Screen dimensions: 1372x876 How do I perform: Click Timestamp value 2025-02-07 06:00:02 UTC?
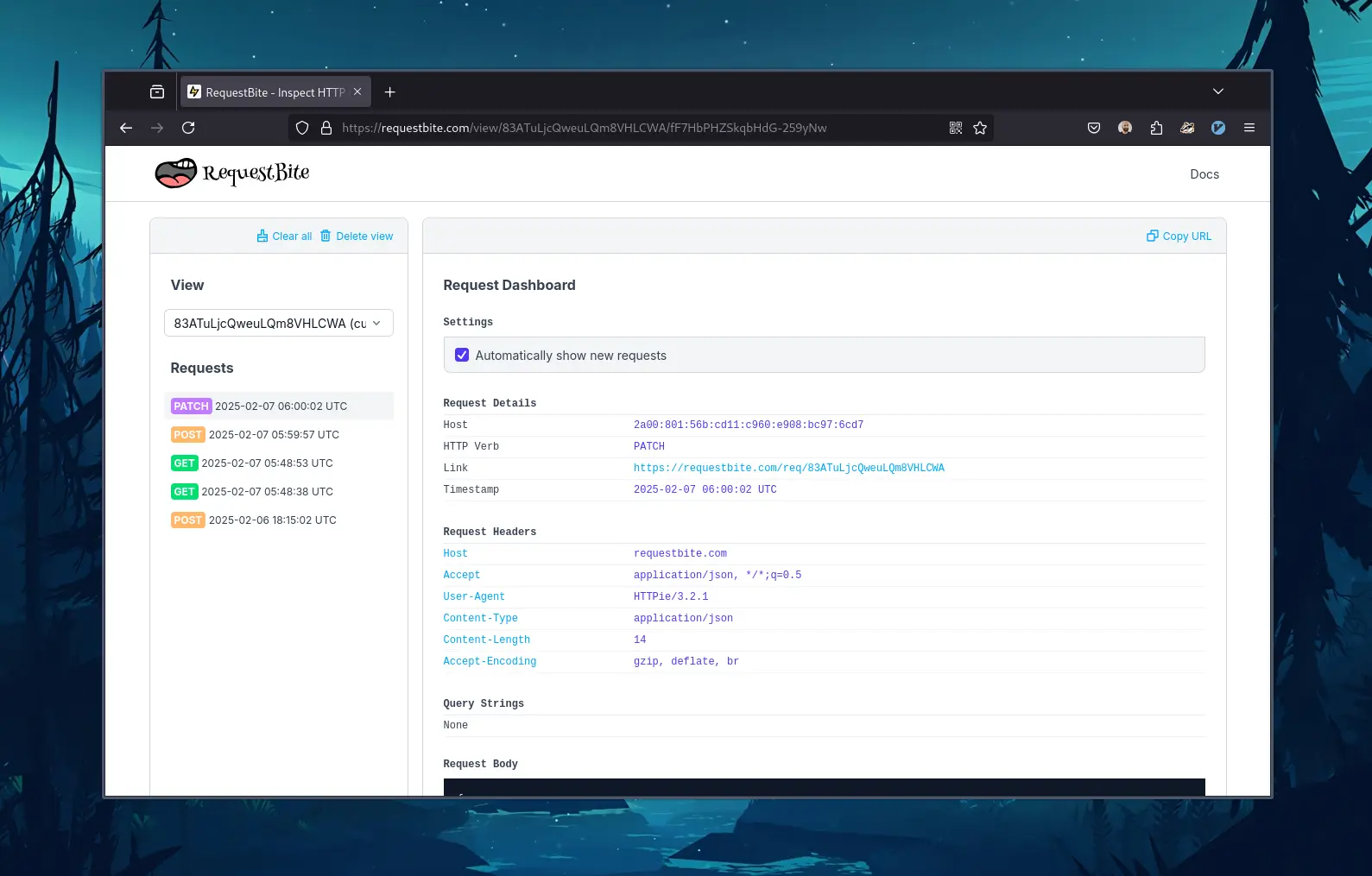click(705, 489)
